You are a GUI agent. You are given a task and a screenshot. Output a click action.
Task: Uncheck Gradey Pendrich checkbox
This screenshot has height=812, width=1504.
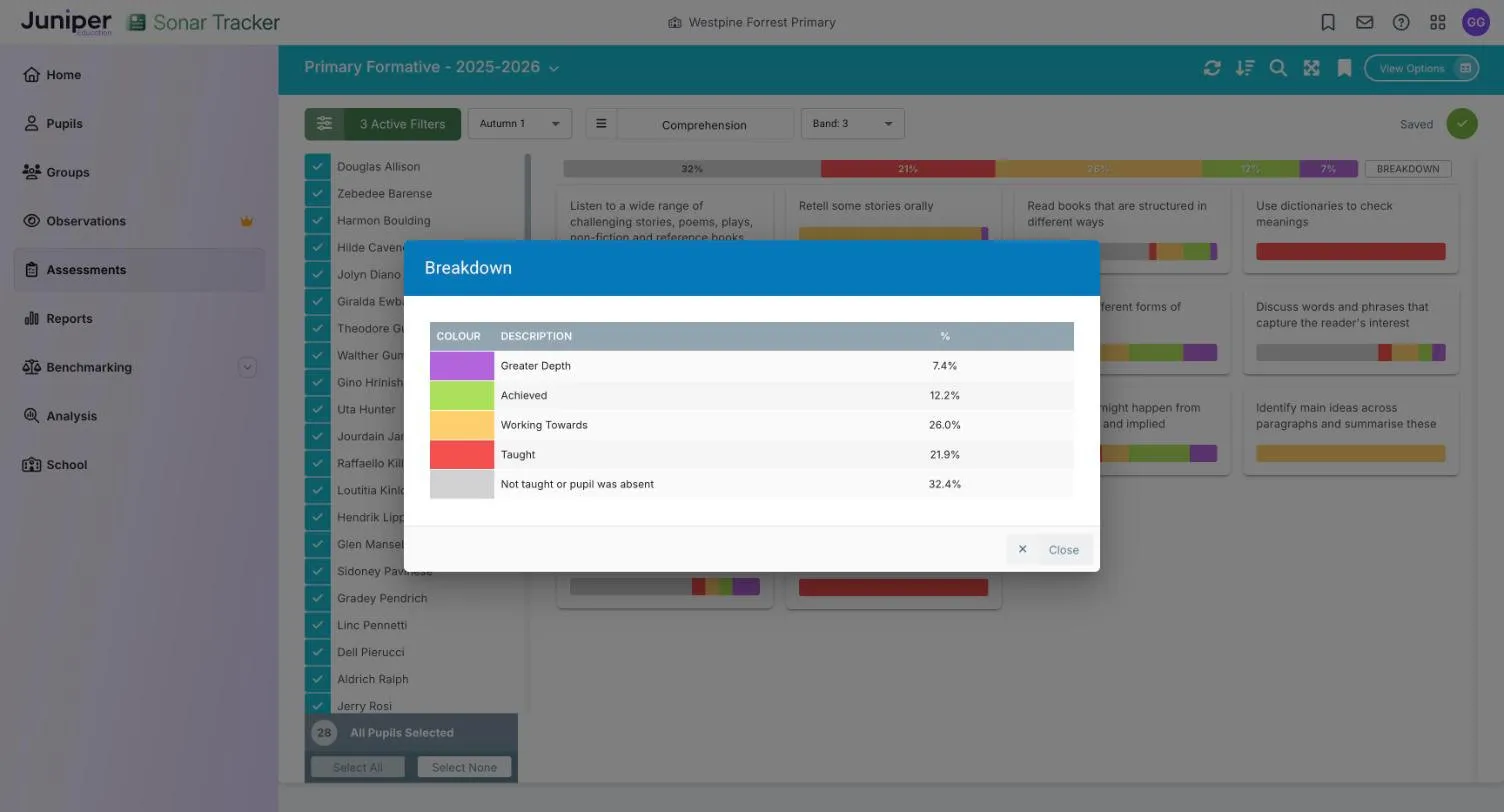tap(317, 599)
